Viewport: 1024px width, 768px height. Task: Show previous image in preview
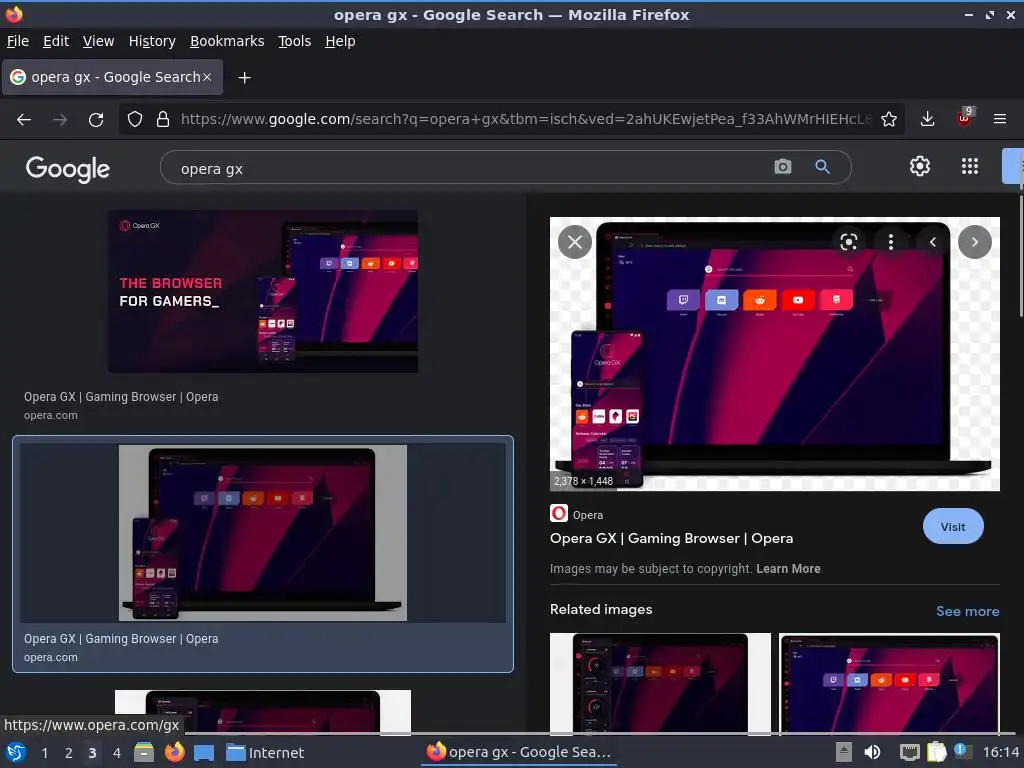pyautogui.click(x=933, y=242)
